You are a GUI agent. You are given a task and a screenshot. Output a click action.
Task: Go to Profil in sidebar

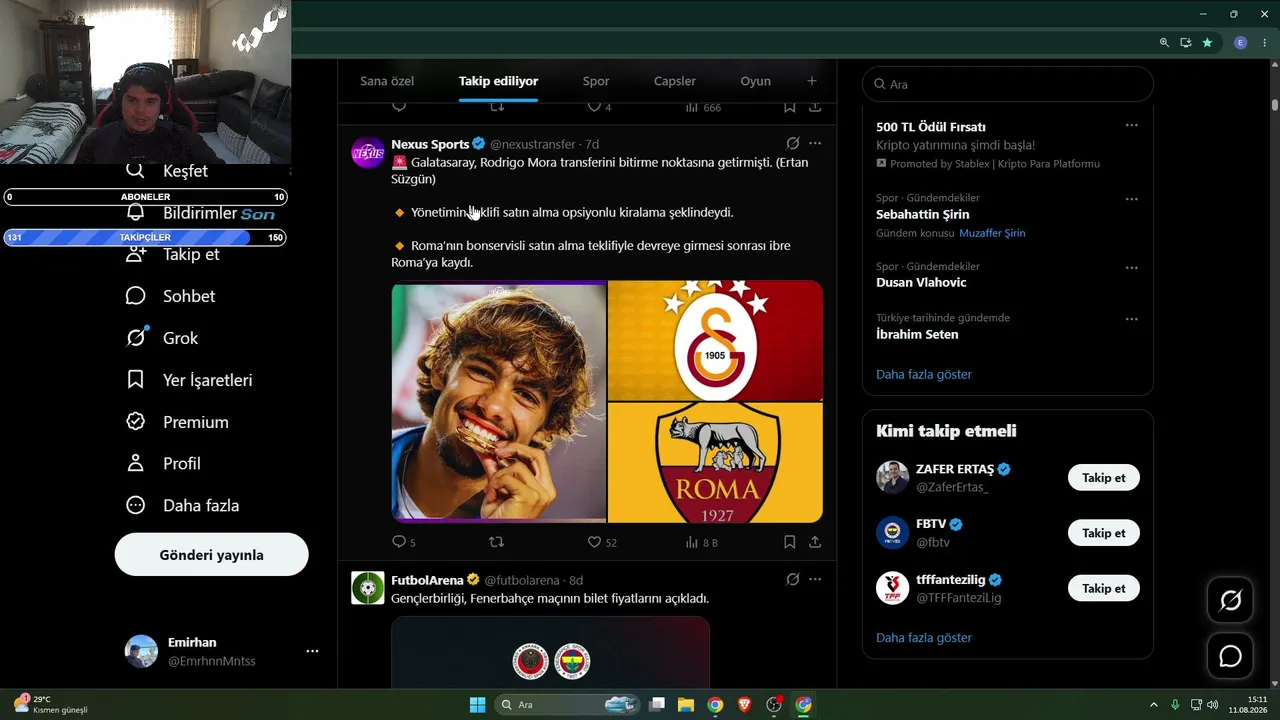(163, 463)
